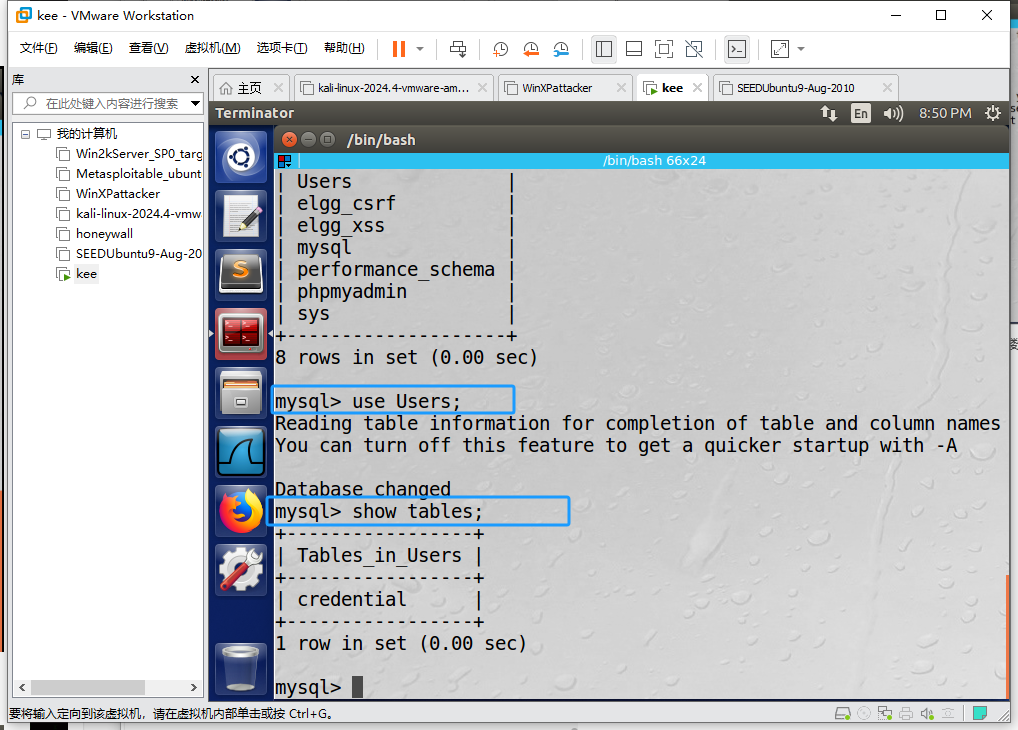The image size is (1018, 730).
Task: Launch Firefox from the Ubuntu dock
Action: (x=241, y=510)
